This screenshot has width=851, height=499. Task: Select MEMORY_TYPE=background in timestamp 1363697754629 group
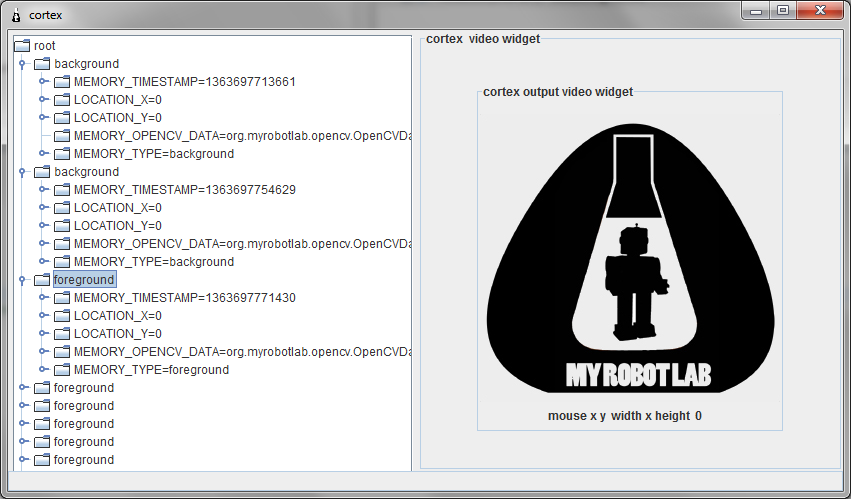(x=154, y=262)
